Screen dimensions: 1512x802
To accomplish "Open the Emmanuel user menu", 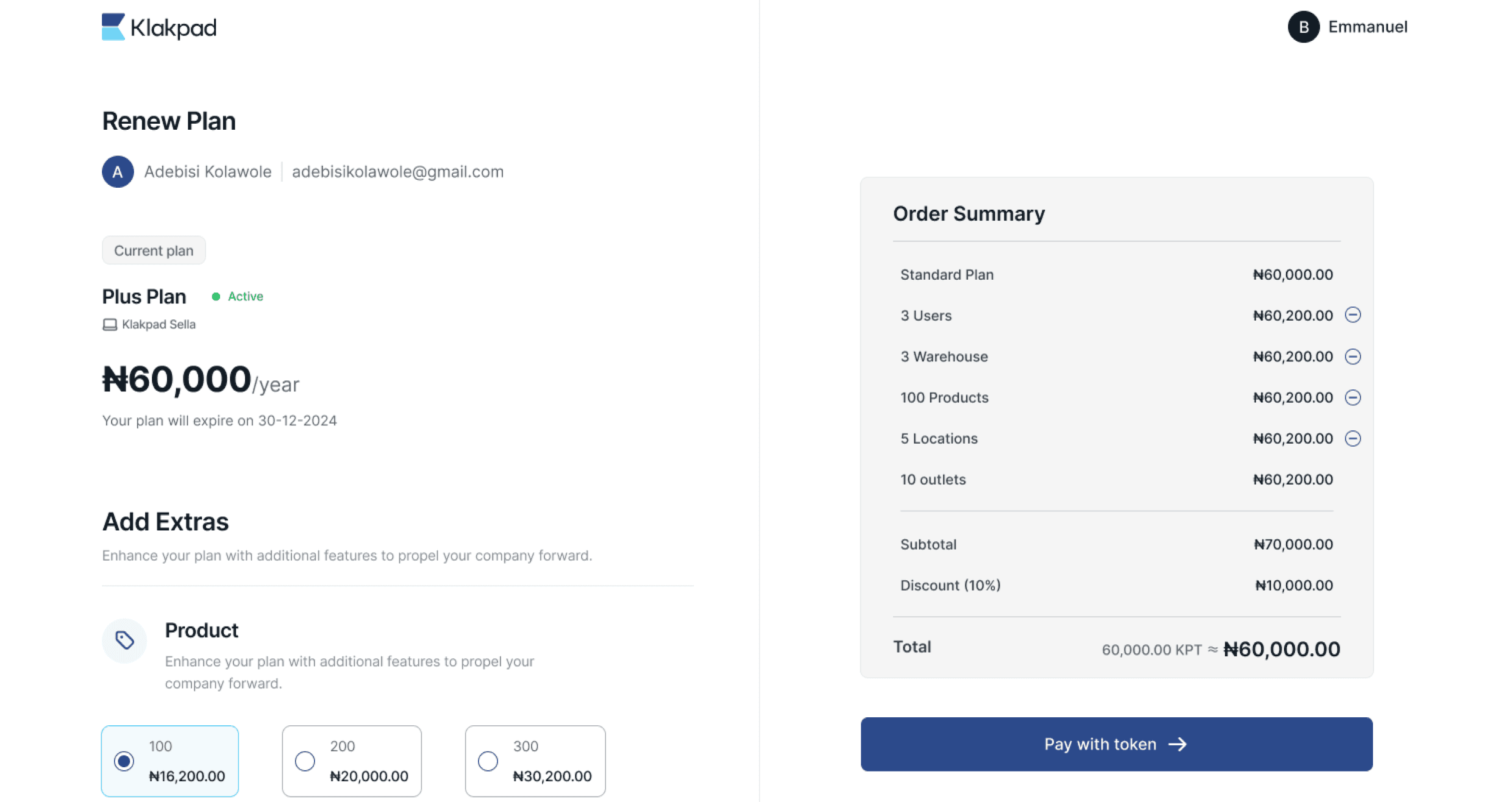I will click(1368, 27).
